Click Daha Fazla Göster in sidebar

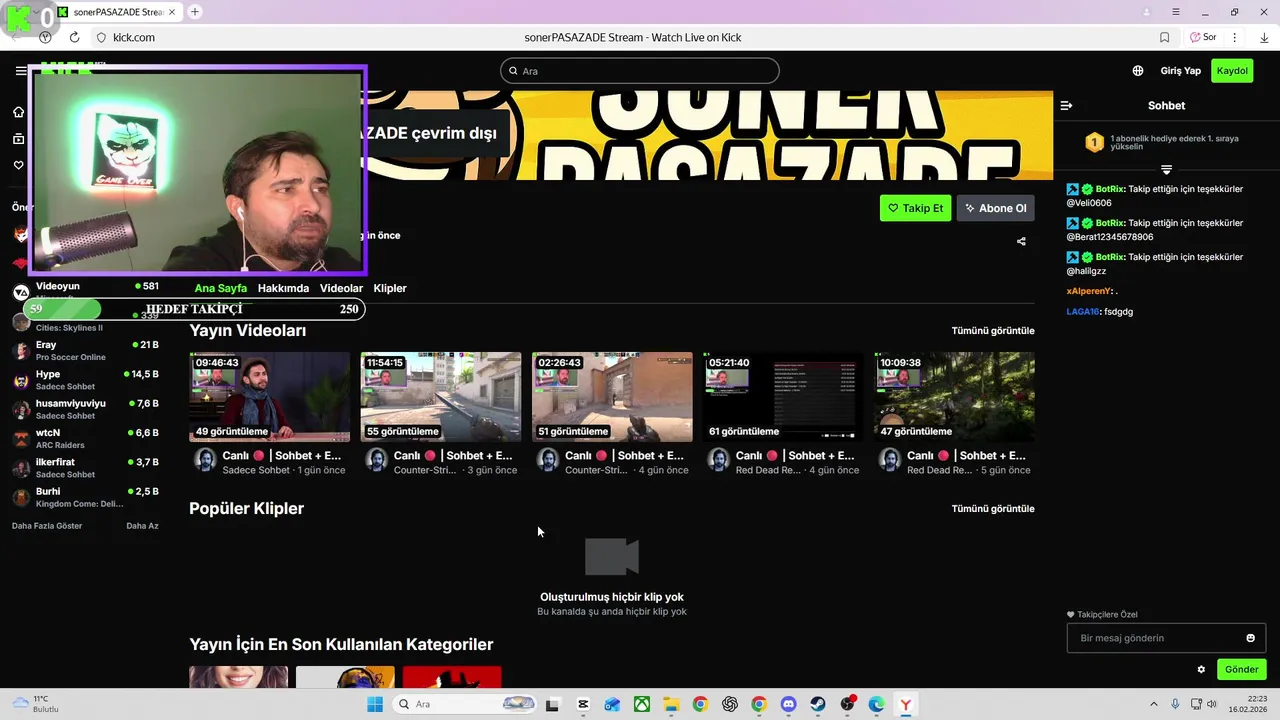[x=47, y=526]
